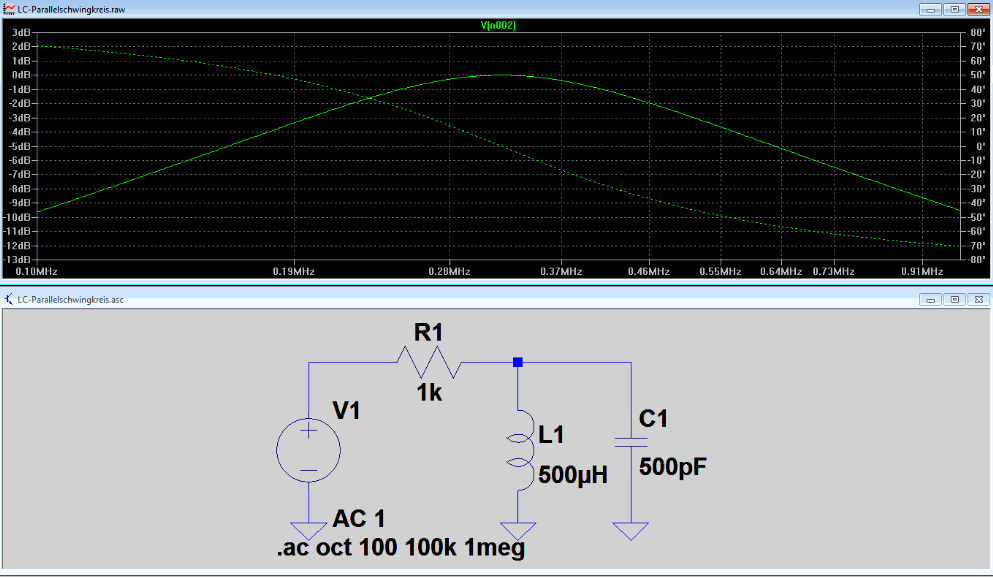Minimize the .asc schematic window

pyautogui.click(x=930, y=299)
